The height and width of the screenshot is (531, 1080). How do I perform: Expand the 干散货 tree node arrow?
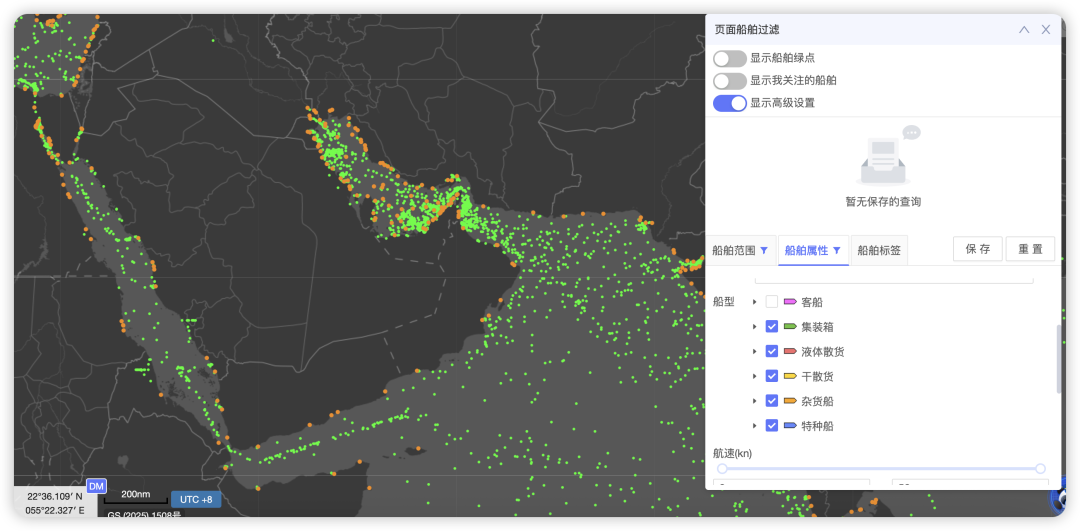point(755,376)
